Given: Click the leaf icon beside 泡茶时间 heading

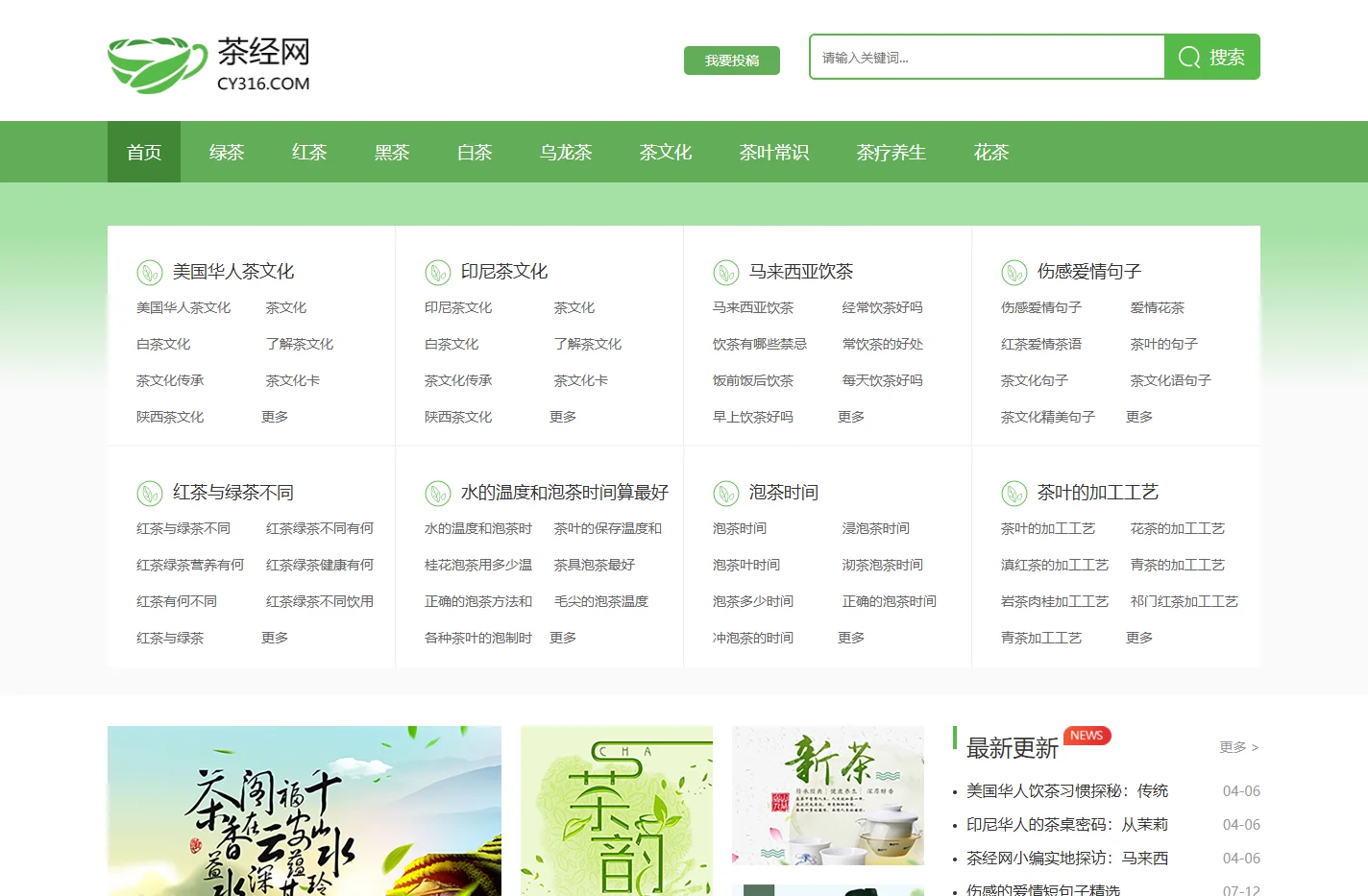Looking at the screenshot, I should pyautogui.click(x=726, y=494).
